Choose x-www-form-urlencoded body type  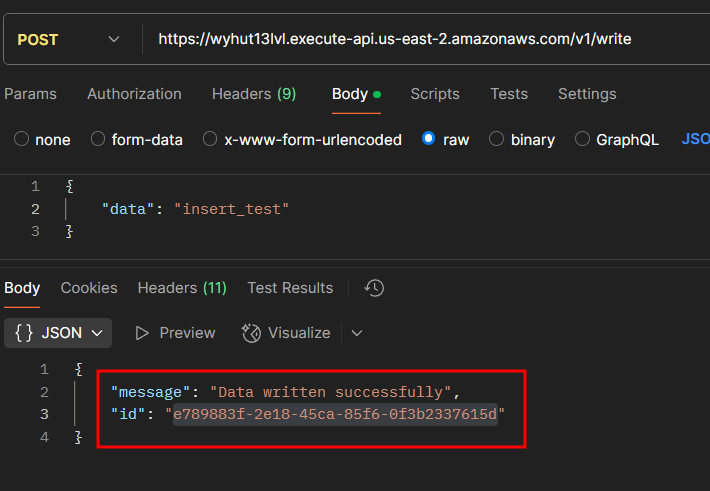210,139
